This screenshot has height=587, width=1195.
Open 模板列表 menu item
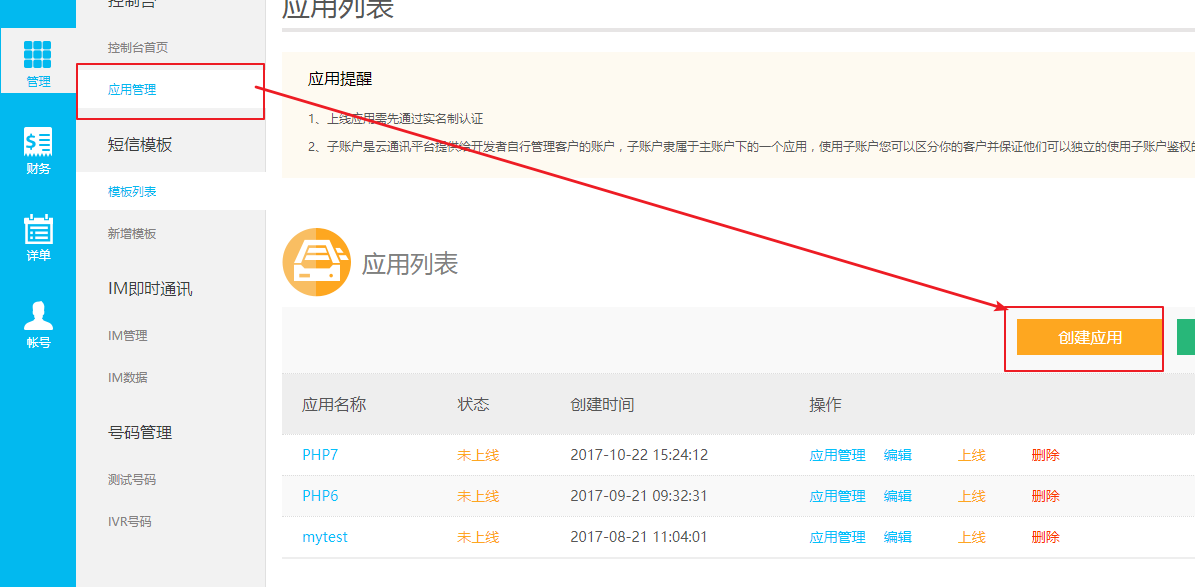coord(132,192)
